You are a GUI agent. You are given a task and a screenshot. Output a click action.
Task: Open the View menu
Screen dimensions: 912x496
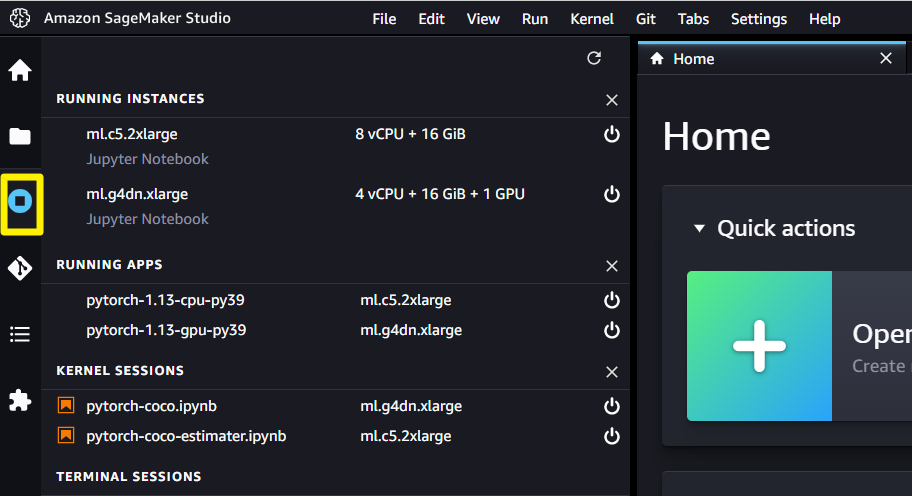pos(483,19)
